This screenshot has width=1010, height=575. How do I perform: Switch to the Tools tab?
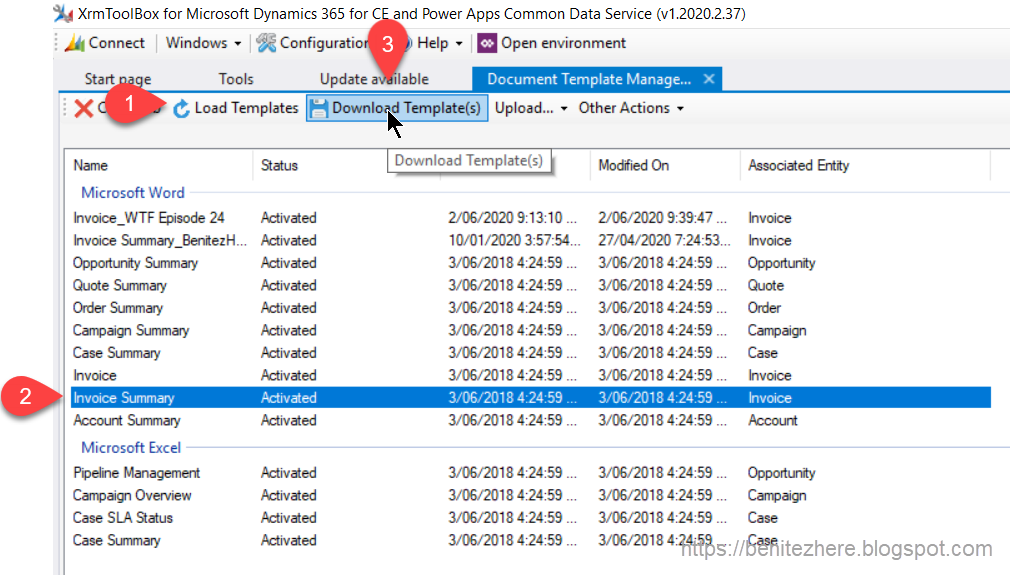pos(236,79)
